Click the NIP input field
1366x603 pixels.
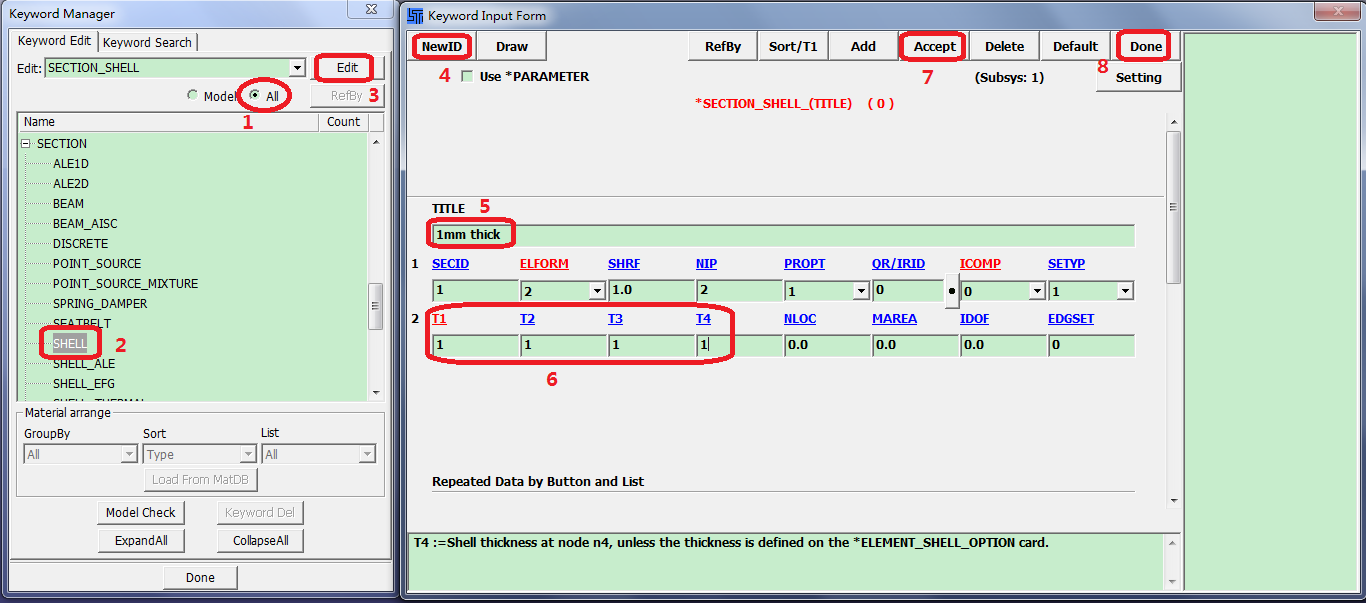738,291
